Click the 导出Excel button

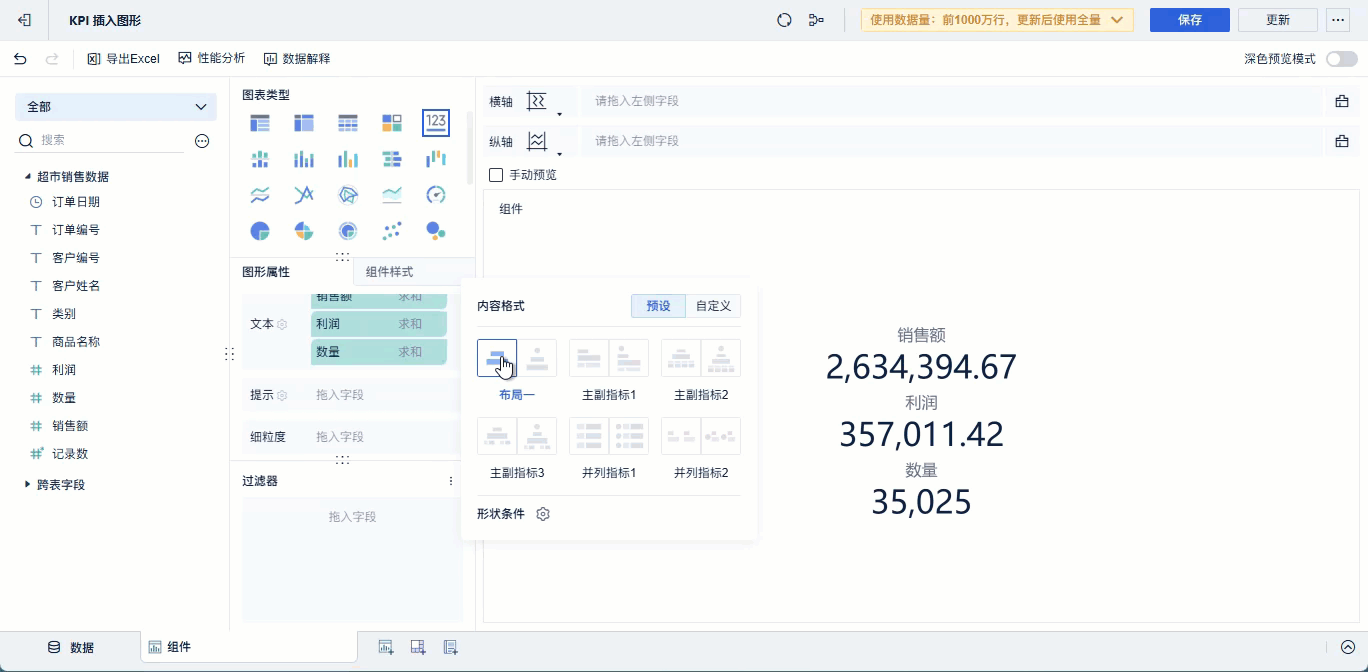click(124, 59)
